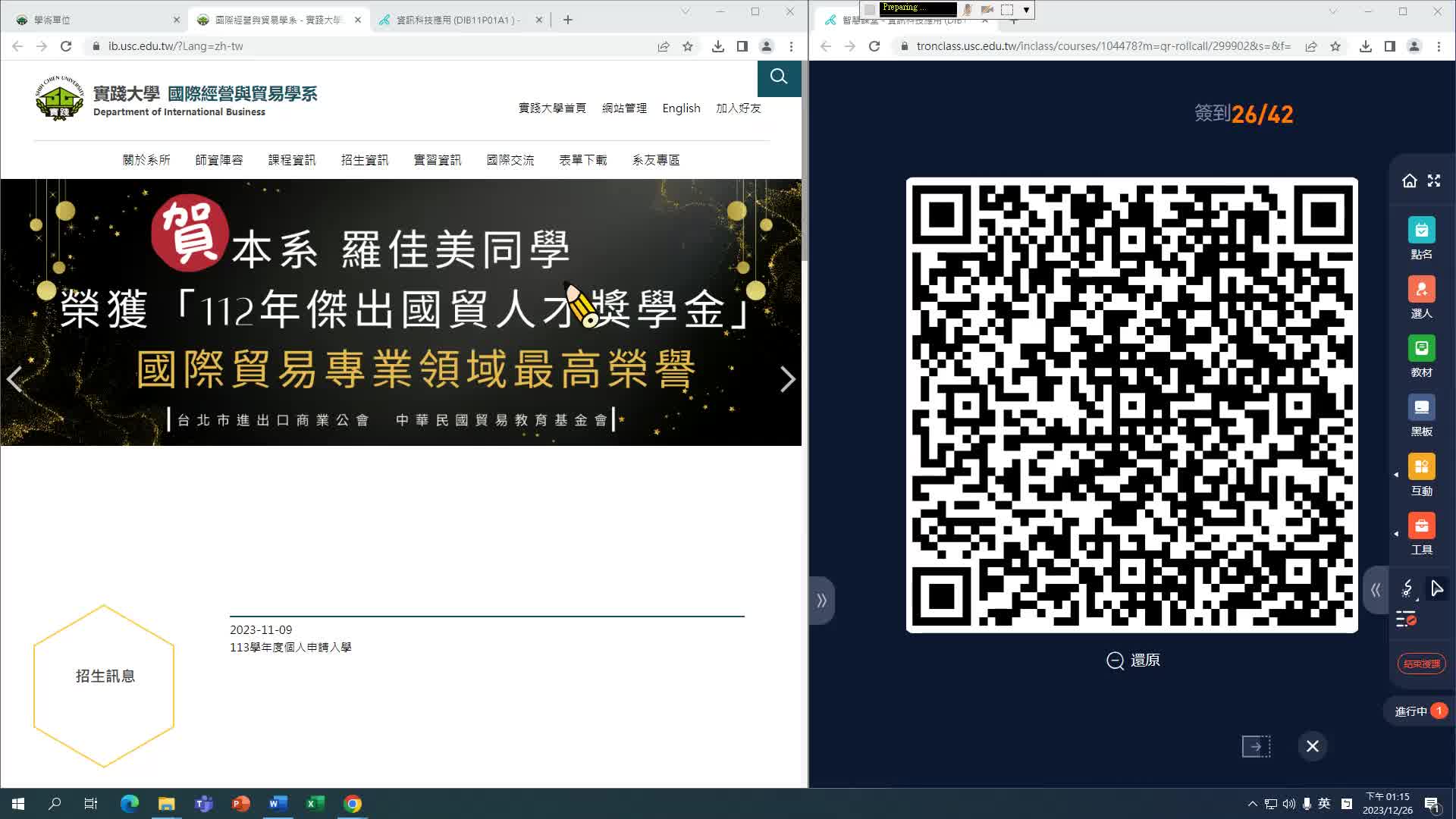Click the 加入好友 link
The image size is (1456, 819).
pyautogui.click(x=738, y=108)
